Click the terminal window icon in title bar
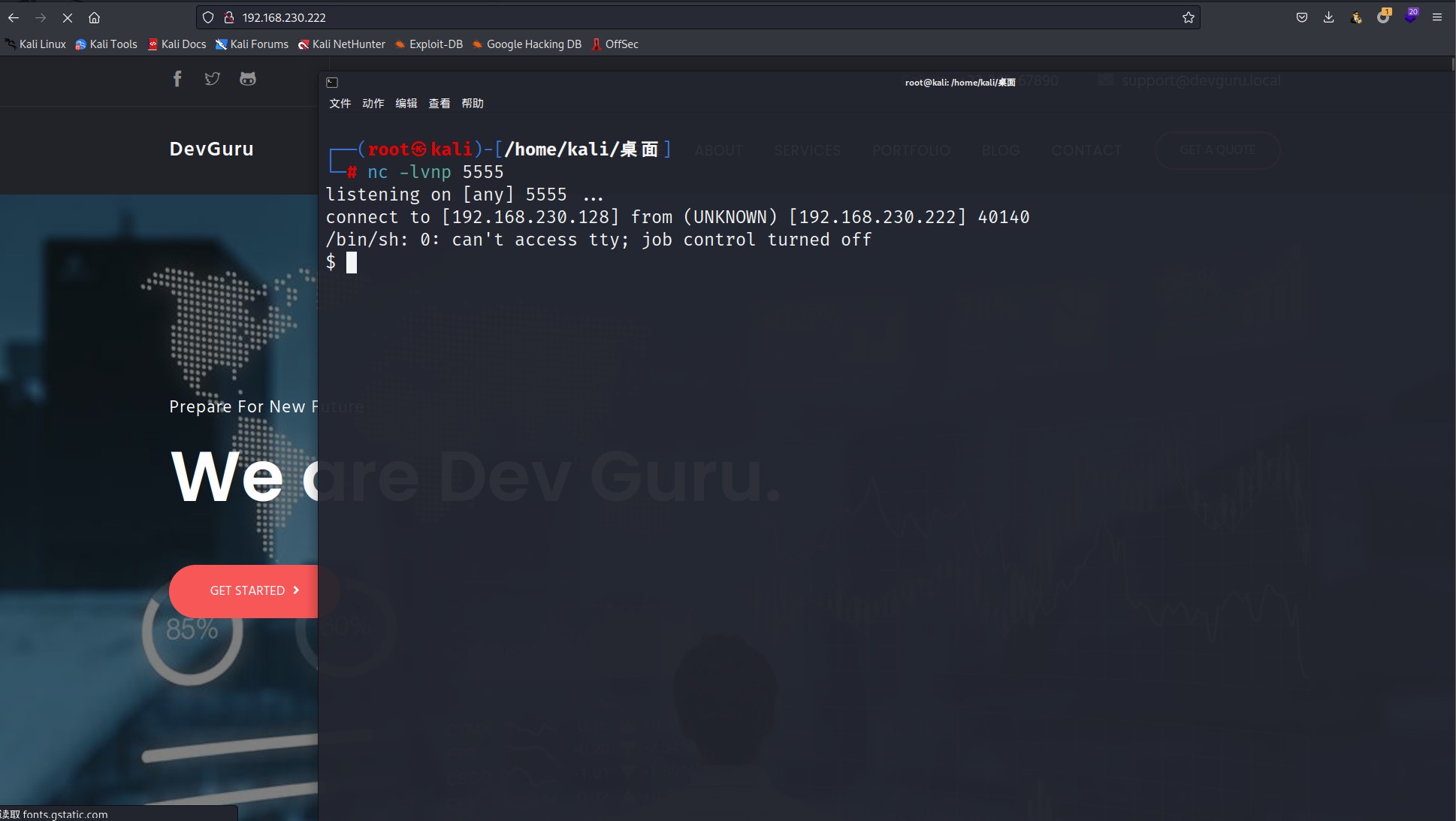 coord(332,83)
